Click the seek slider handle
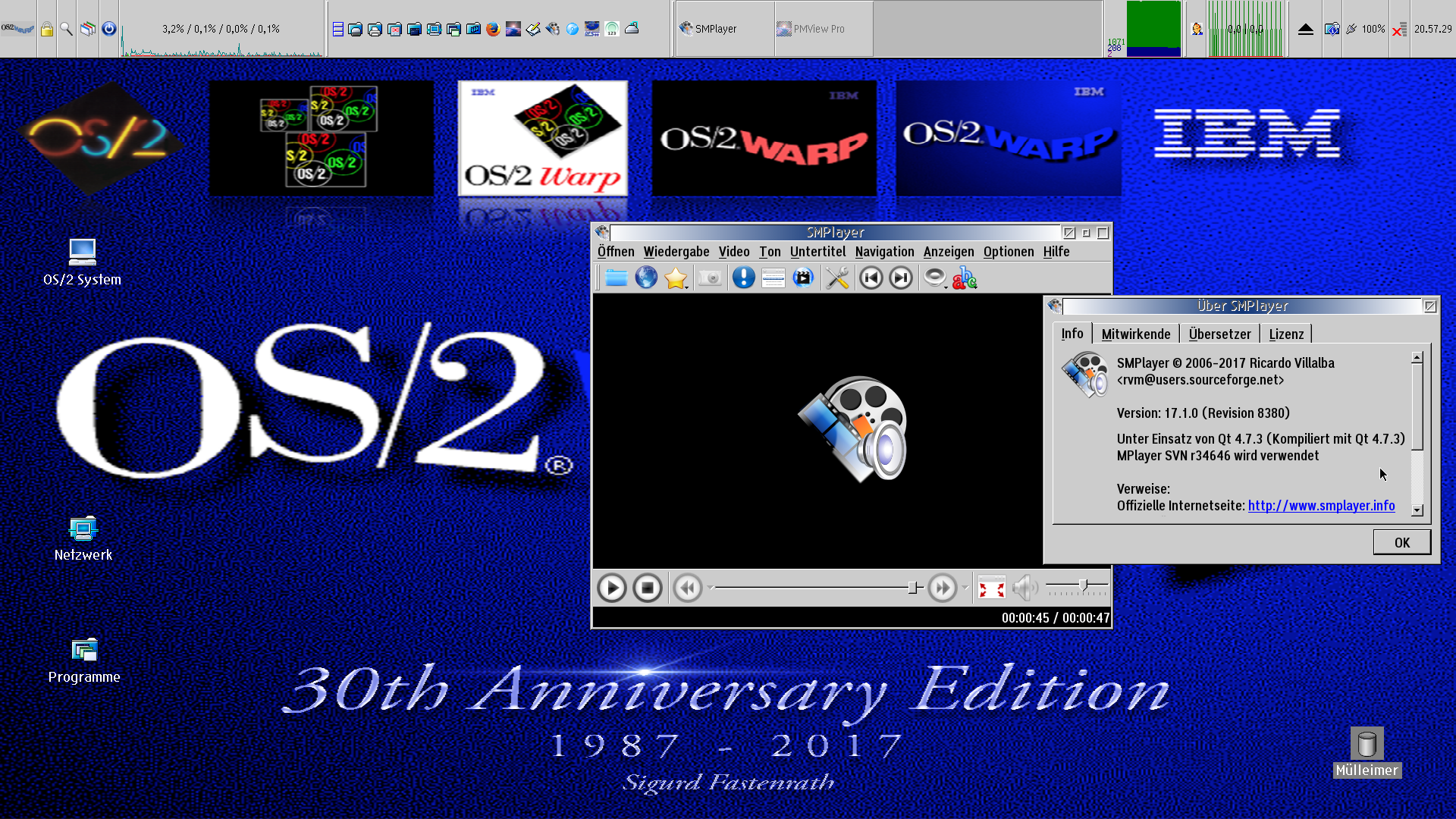Image resolution: width=1456 pixels, height=819 pixels. 913,588
